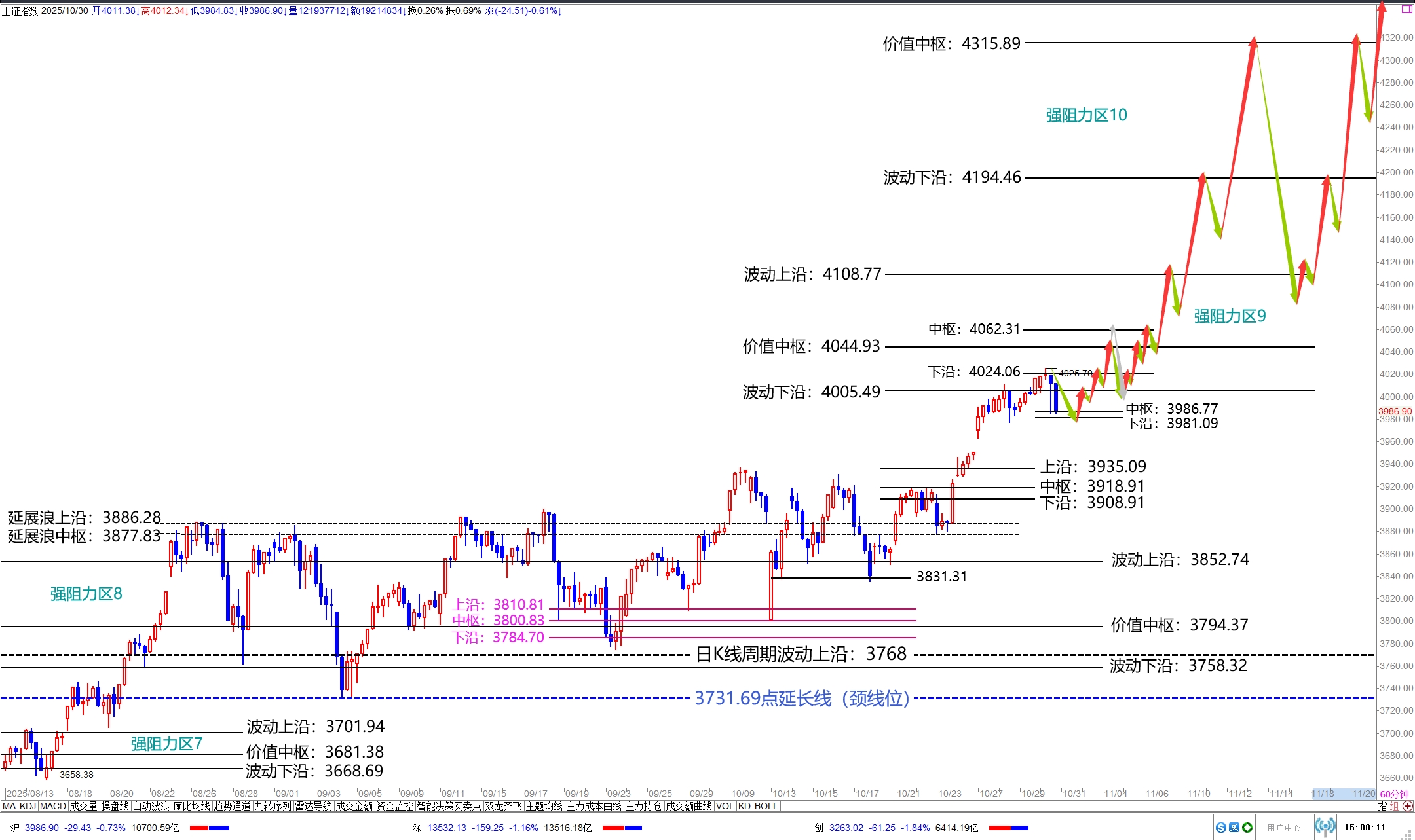Click the 深 index red-blue ratio bar

[x=622, y=828]
